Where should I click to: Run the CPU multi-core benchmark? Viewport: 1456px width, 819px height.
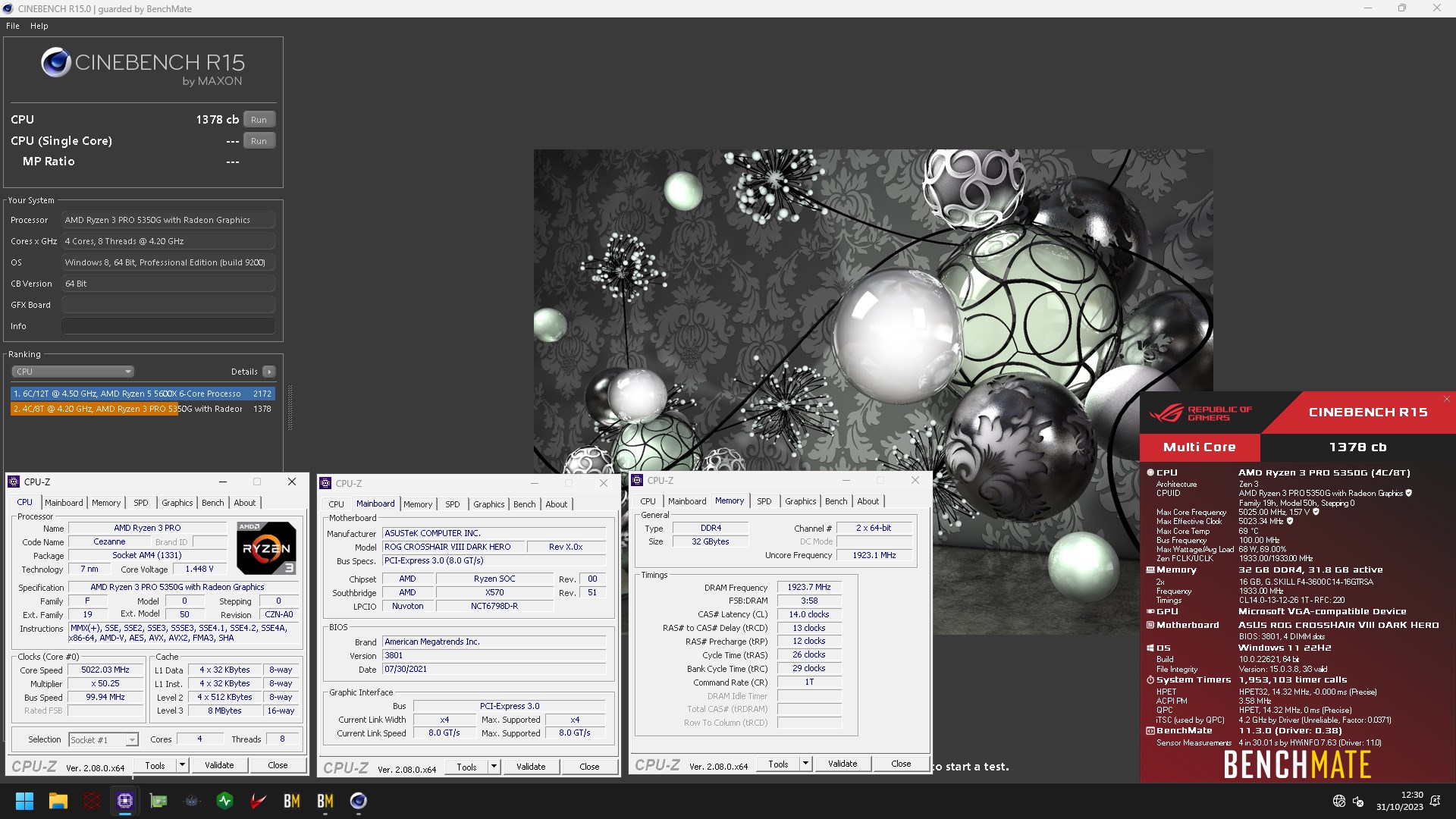coord(259,120)
